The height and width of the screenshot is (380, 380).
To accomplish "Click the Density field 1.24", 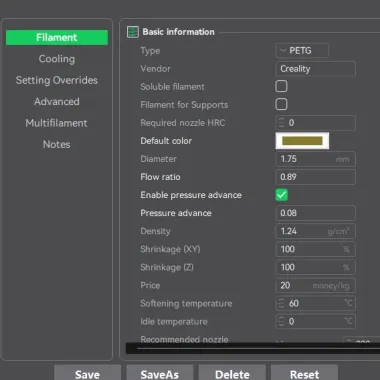I will (x=316, y=231).
